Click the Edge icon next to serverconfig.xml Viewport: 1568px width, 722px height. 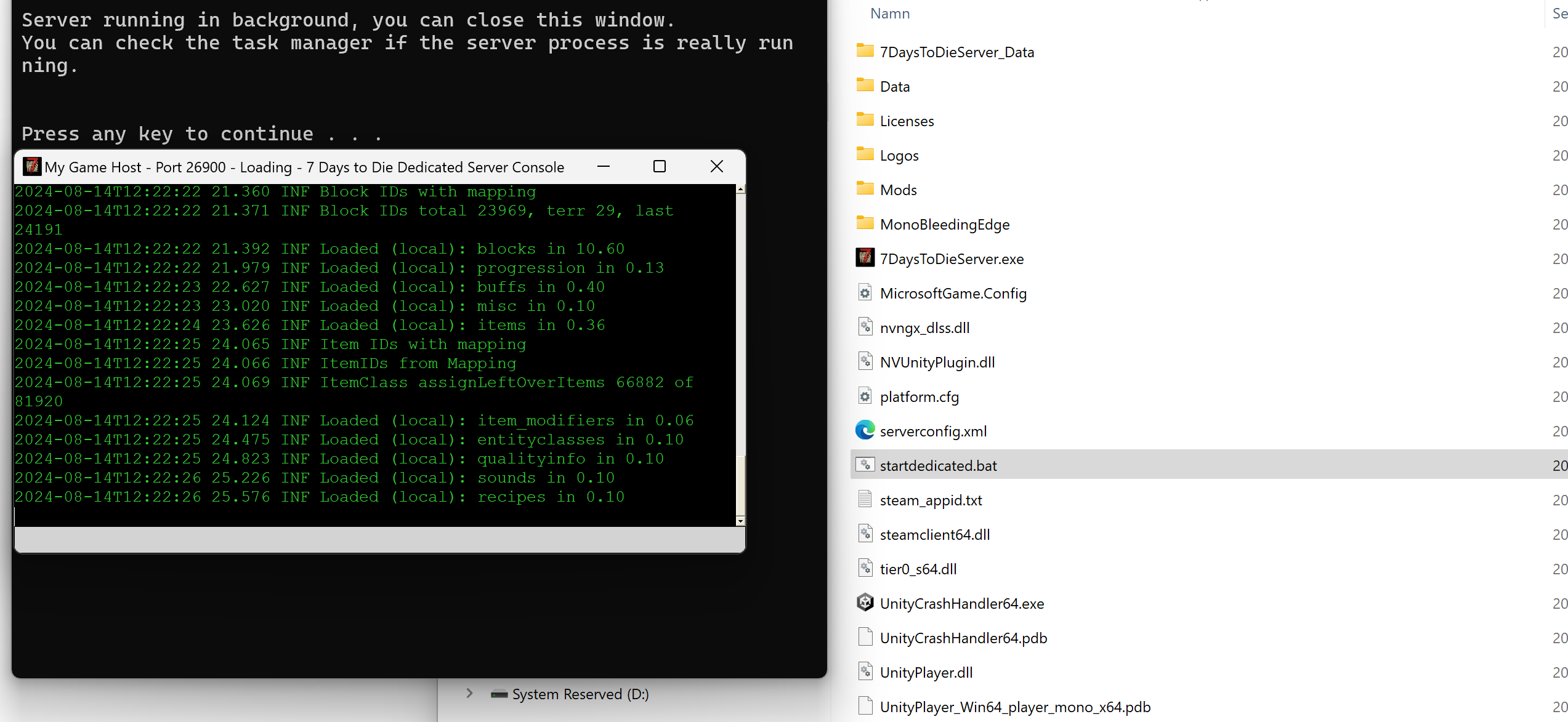point(865,431)
